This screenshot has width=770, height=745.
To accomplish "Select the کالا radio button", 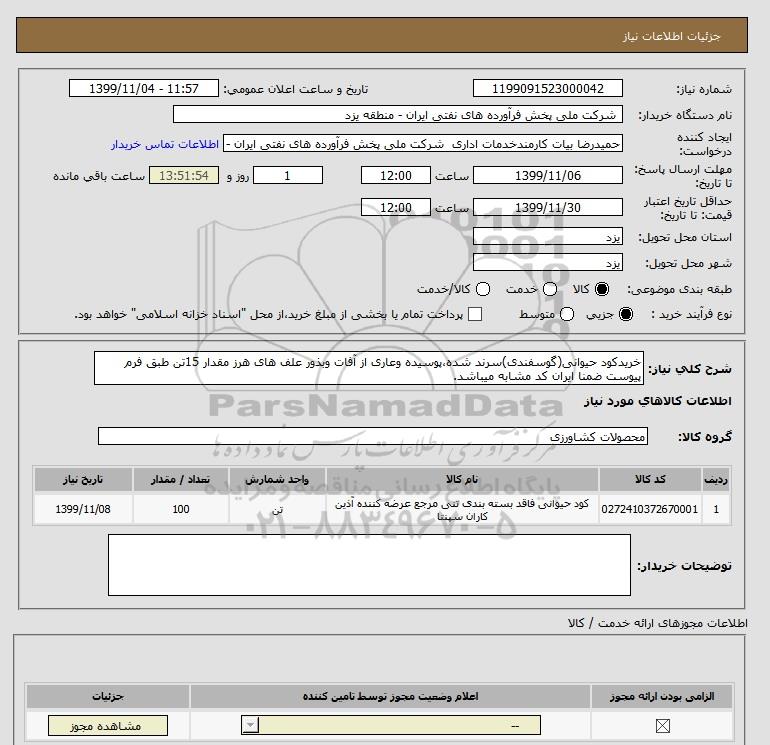I will tap(602, 289).
